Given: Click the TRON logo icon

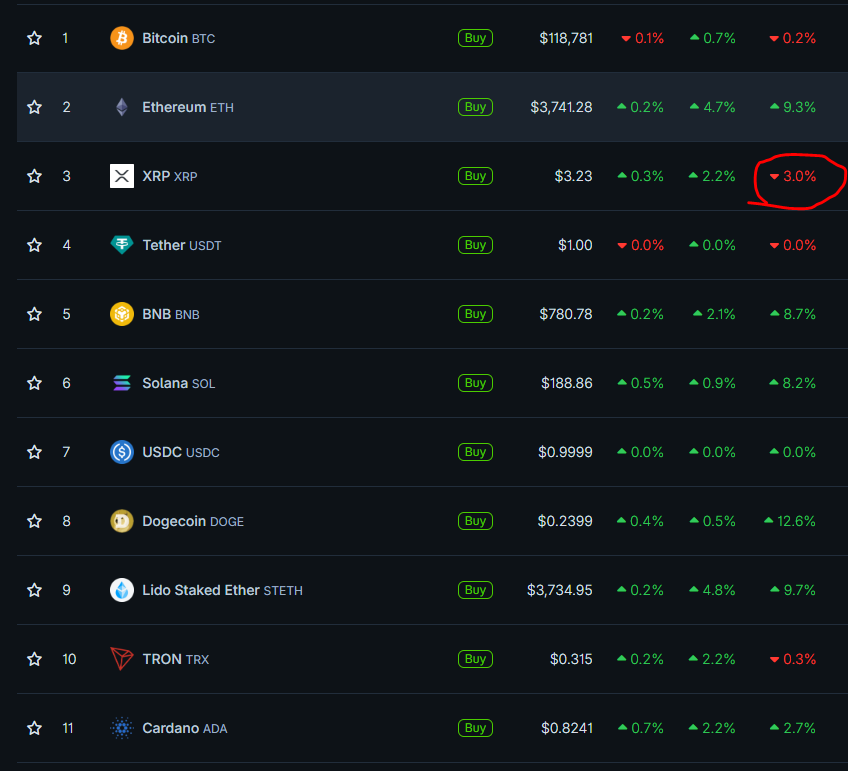Looking at the screenshot, I should pos(122,659).
